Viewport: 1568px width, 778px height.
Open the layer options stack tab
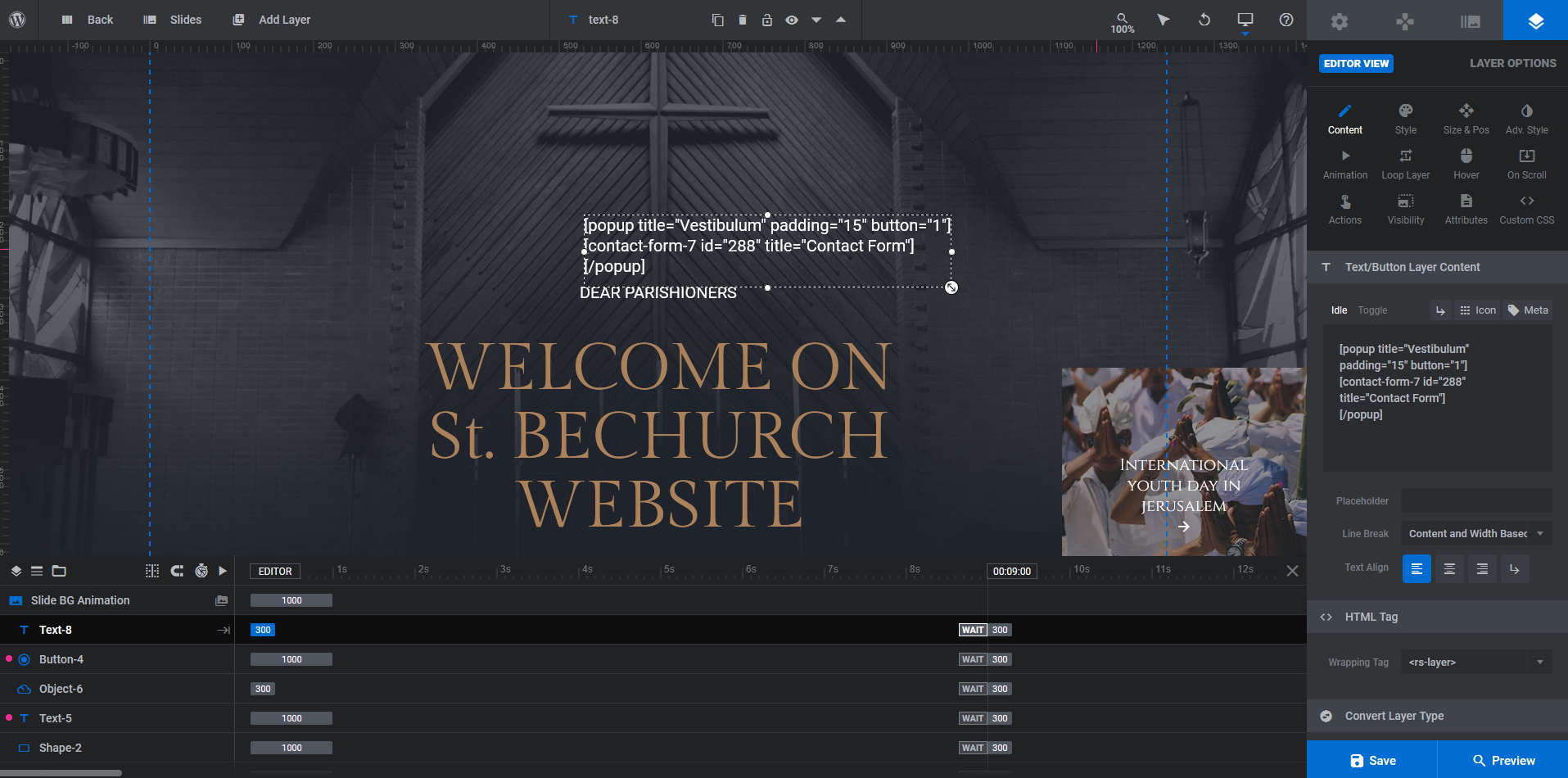point(1536,20)
